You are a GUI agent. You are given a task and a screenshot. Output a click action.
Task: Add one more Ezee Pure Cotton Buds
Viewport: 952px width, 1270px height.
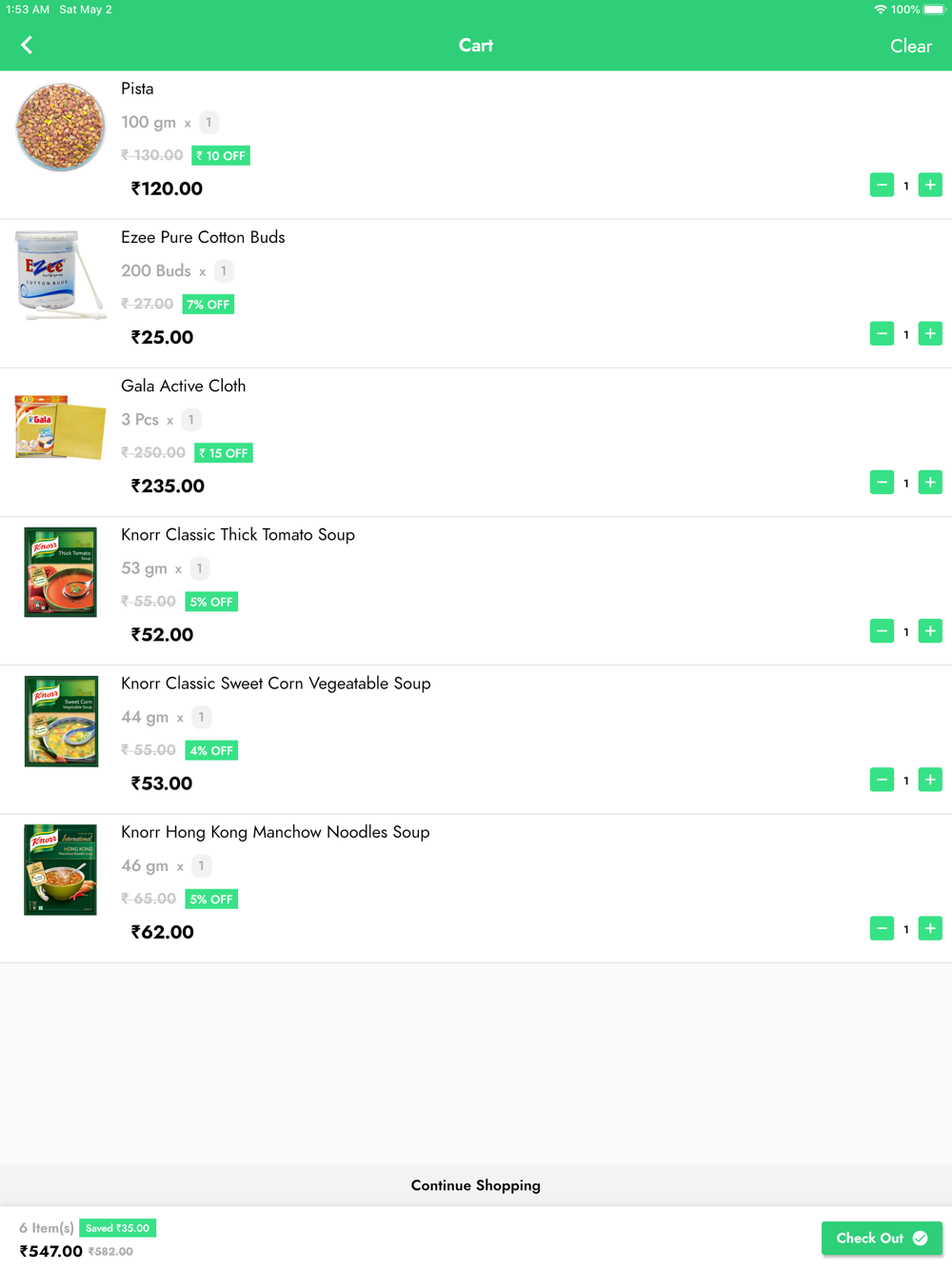click(930, 334)
